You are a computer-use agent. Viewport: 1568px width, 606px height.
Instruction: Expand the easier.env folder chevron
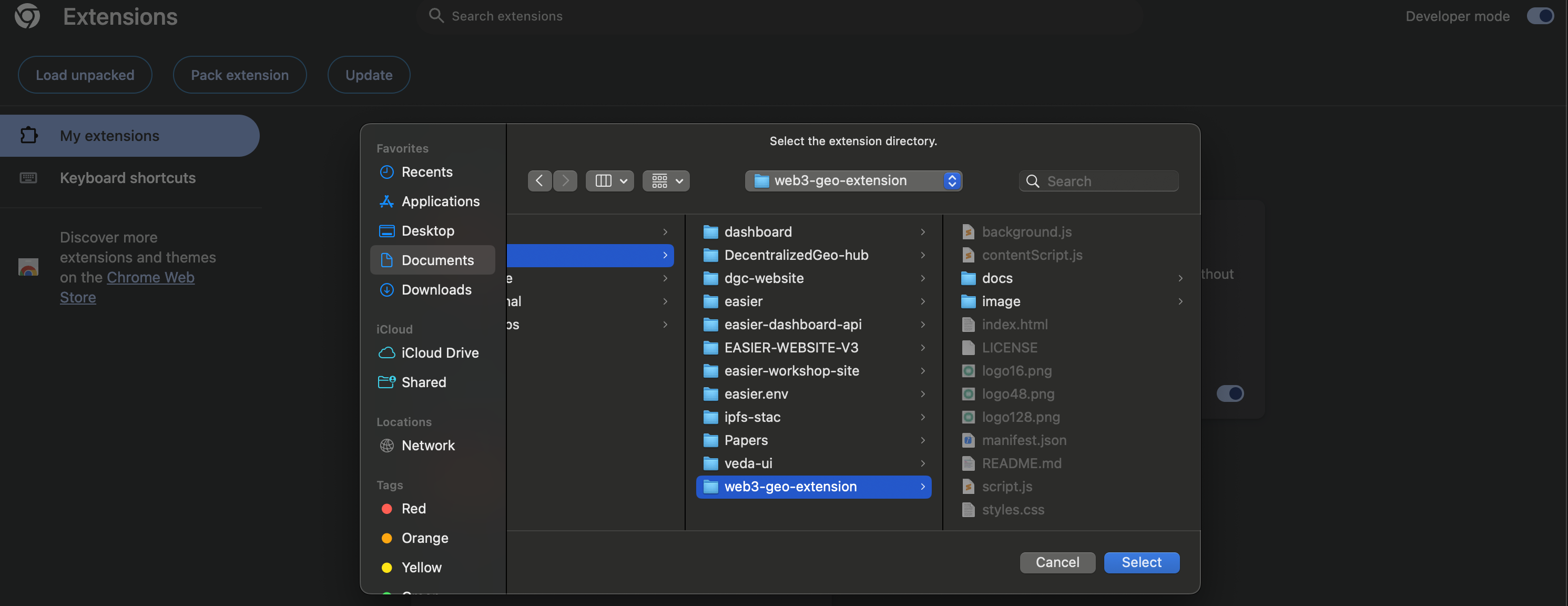coord(923,394)
